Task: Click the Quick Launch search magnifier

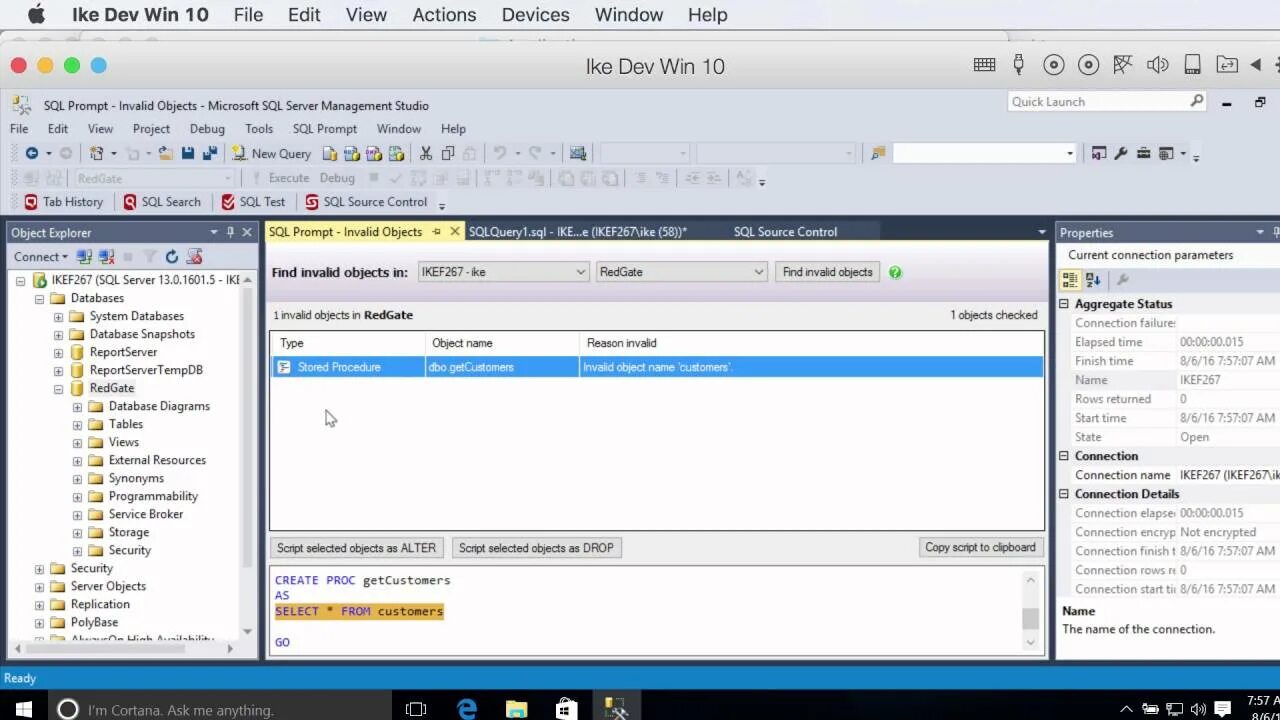Action: tap(1196, 101)
